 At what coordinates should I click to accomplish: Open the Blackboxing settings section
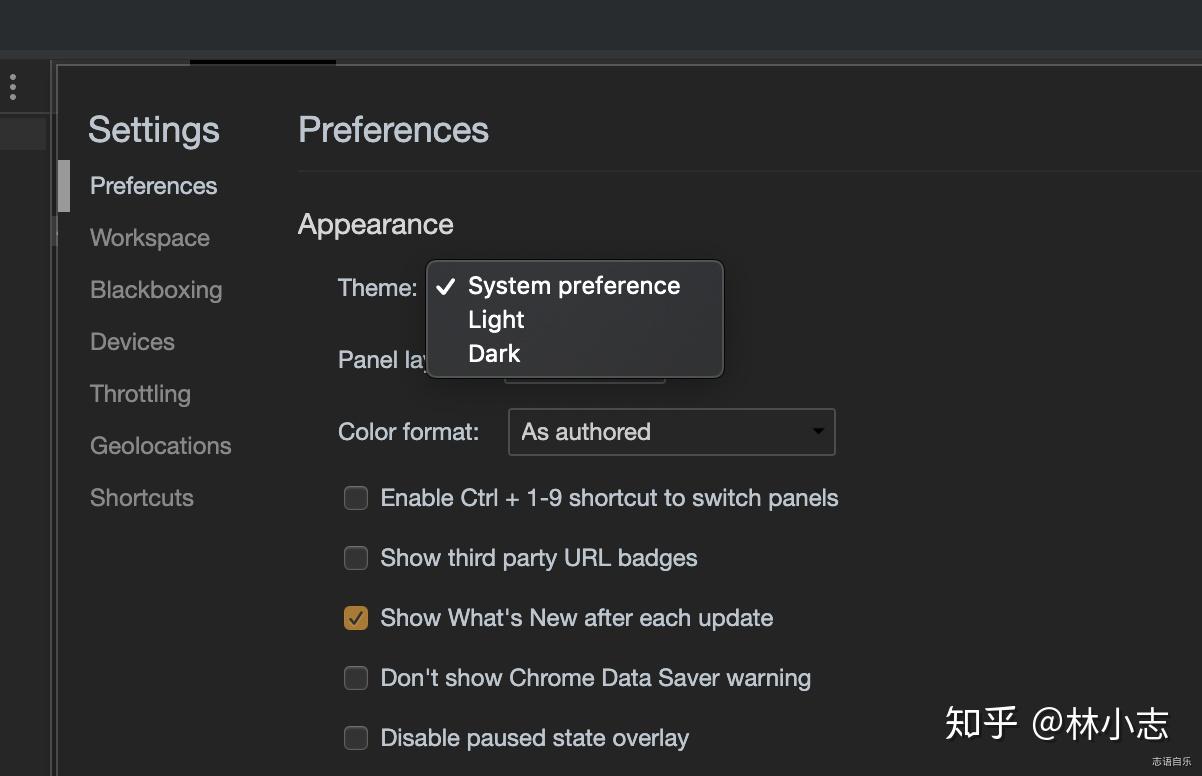(x=156, y=289)
